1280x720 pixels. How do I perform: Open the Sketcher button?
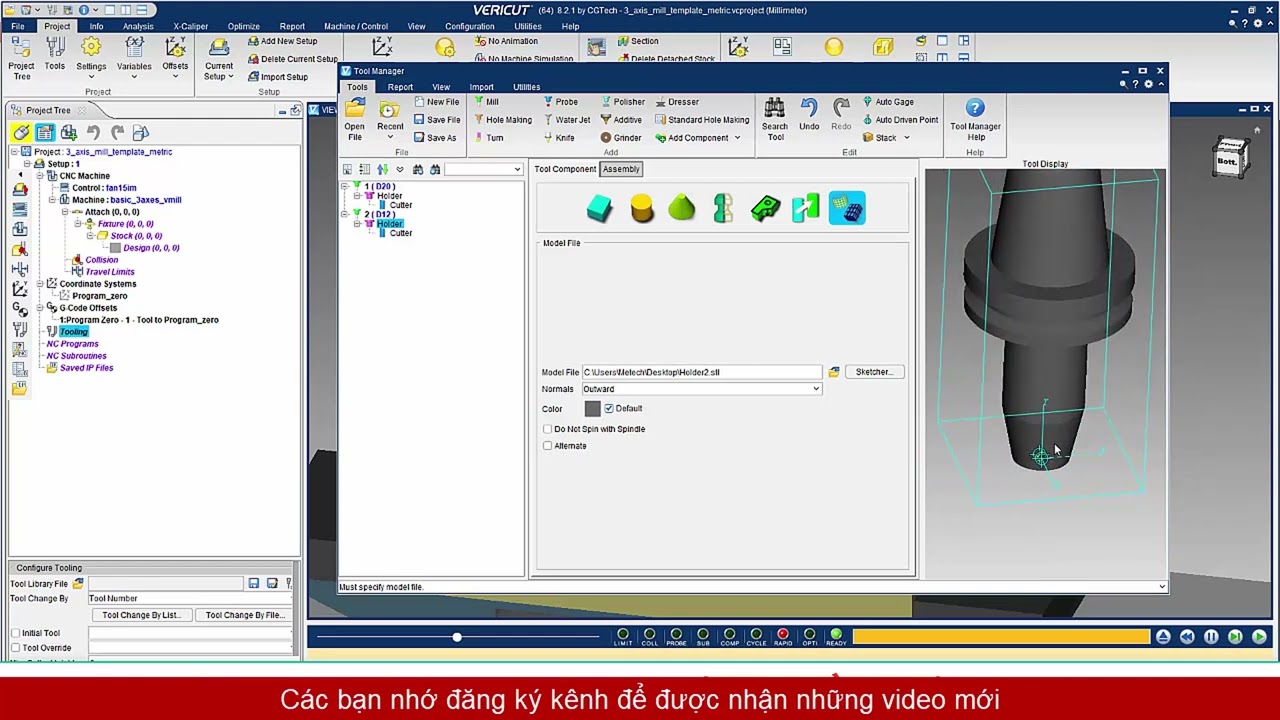pos(874,372)
